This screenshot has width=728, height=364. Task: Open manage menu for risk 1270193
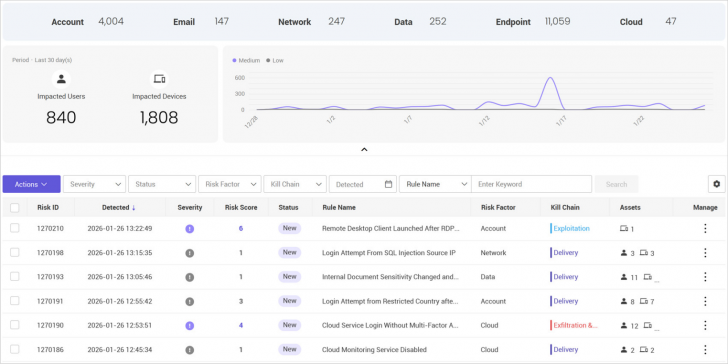[x=705, y=277]
